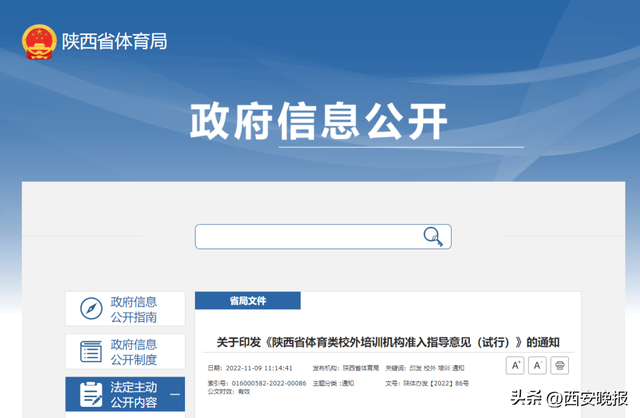Click the list icon for 公开制度

(x=90, y=351)
